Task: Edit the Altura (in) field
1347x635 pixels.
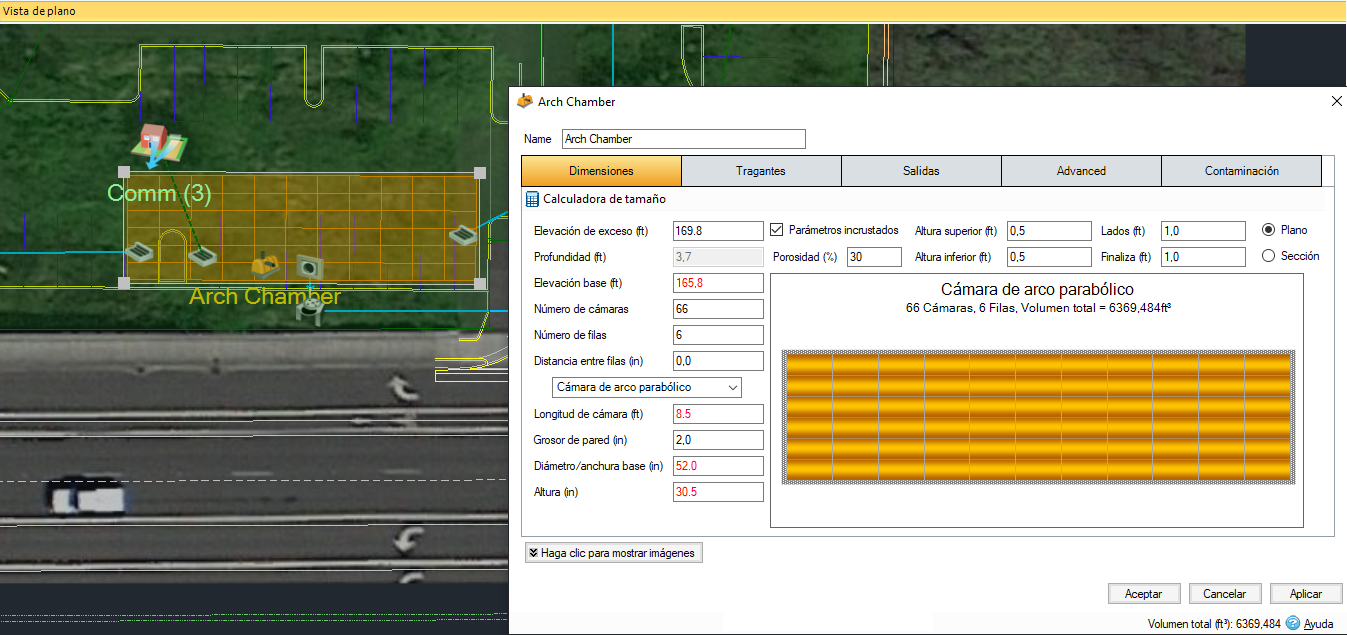Action: [x=719, y=492]
